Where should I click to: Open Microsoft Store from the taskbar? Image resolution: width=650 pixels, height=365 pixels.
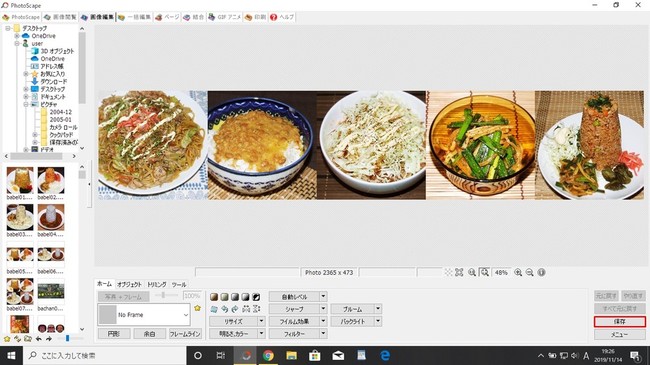click(x=315, y=355)
